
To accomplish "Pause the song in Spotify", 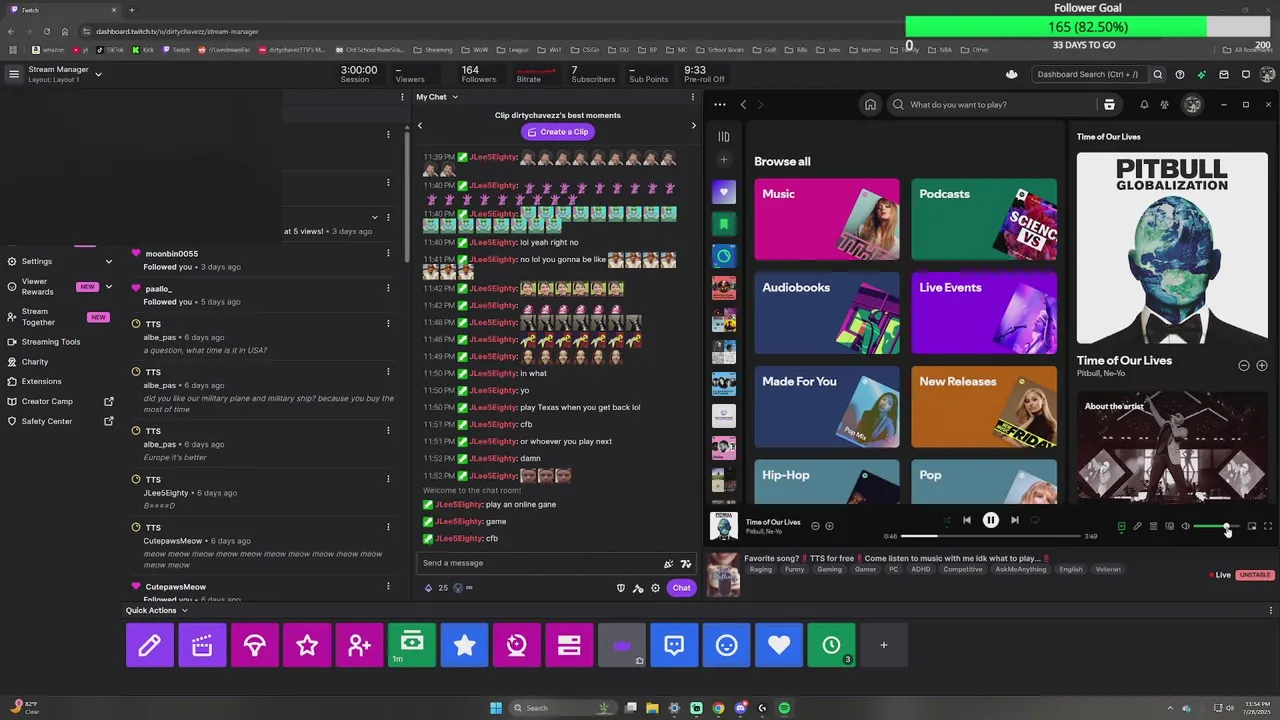I will (x=990, y=520).
